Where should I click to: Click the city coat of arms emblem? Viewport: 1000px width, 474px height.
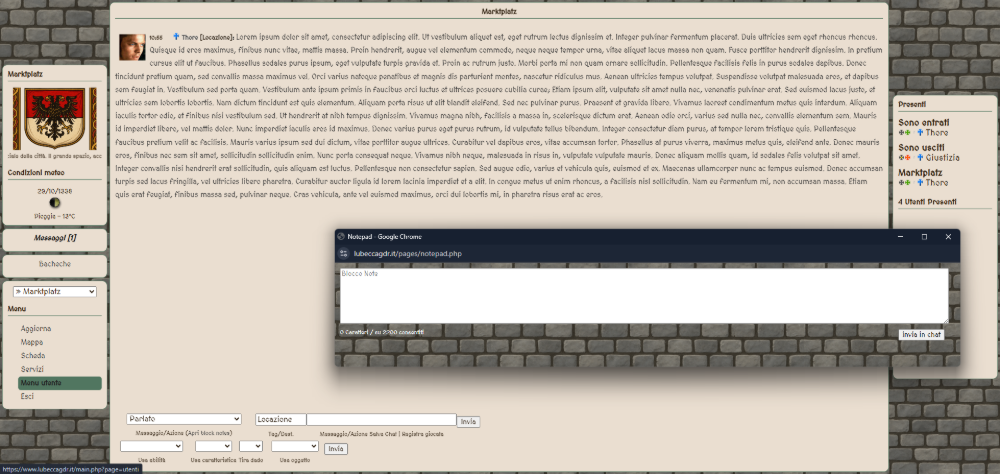[53, 118]
